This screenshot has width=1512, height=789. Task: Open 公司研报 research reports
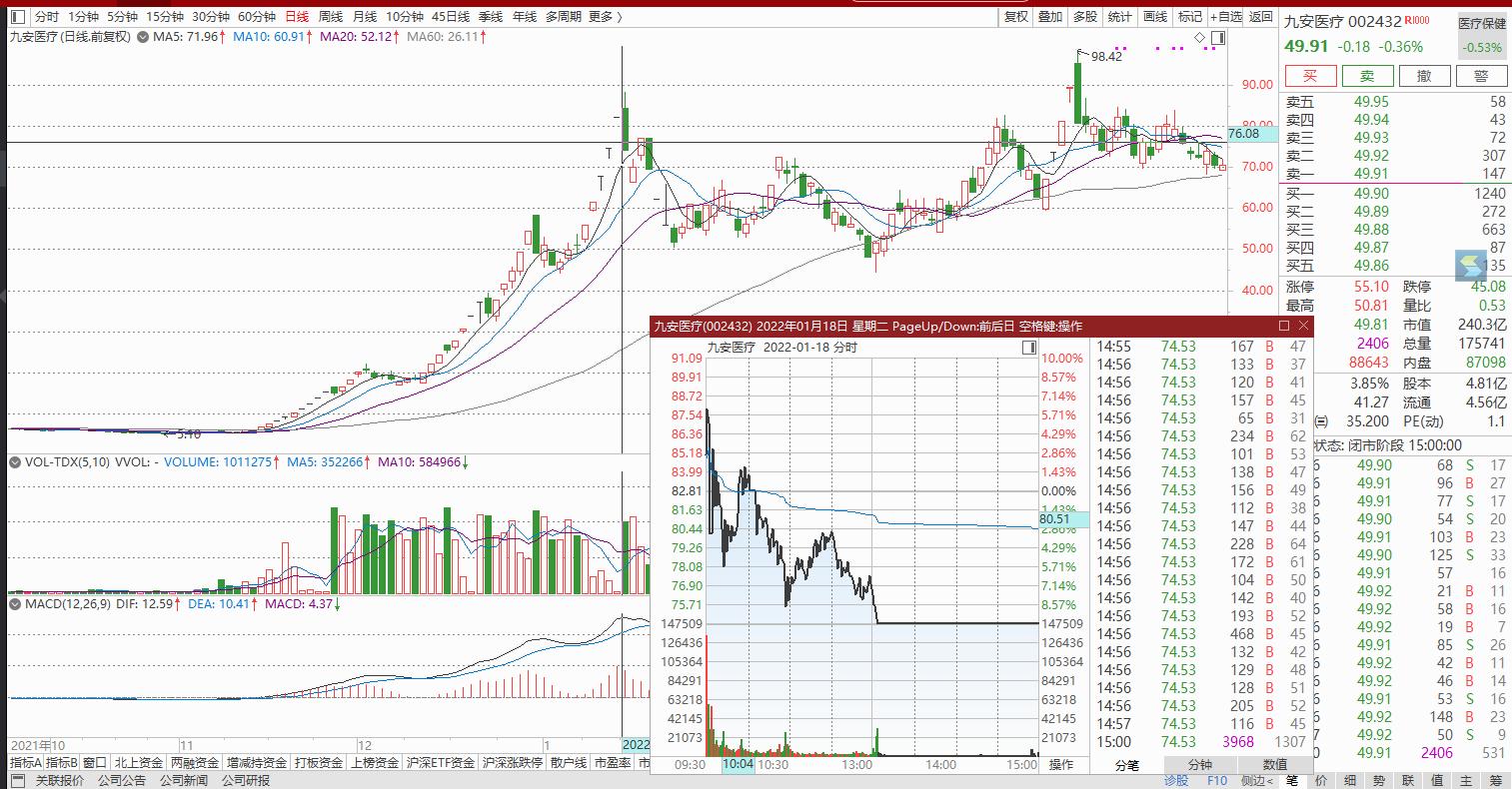coord(246,781)
